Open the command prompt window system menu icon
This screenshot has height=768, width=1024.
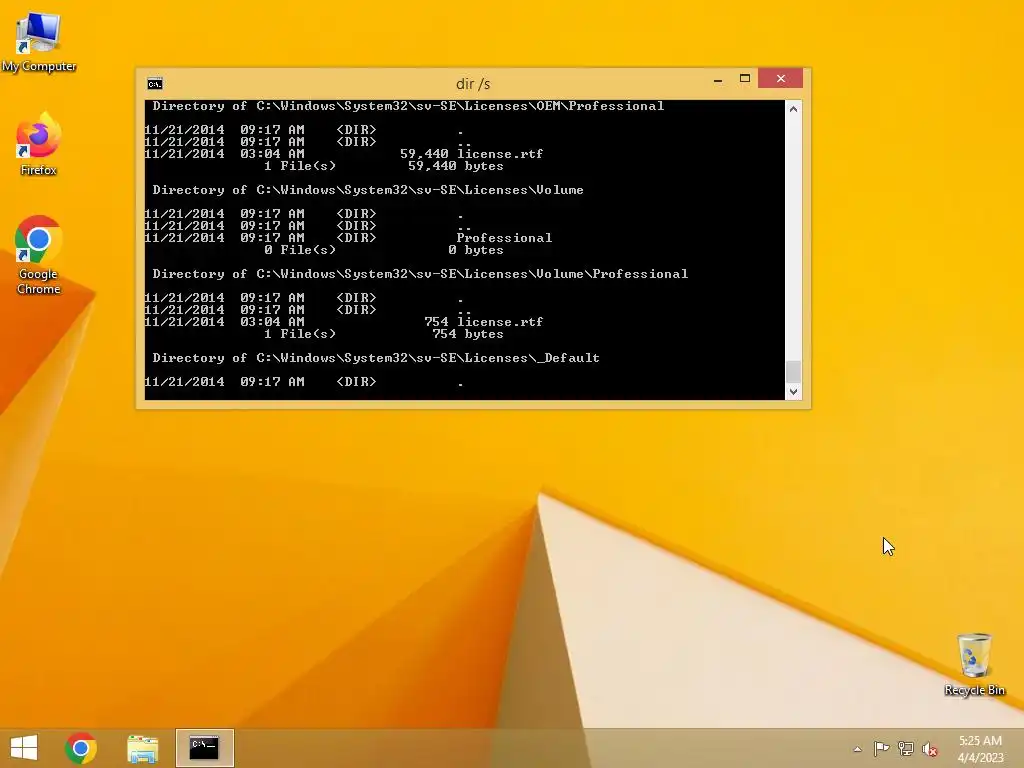coord(155,84)
